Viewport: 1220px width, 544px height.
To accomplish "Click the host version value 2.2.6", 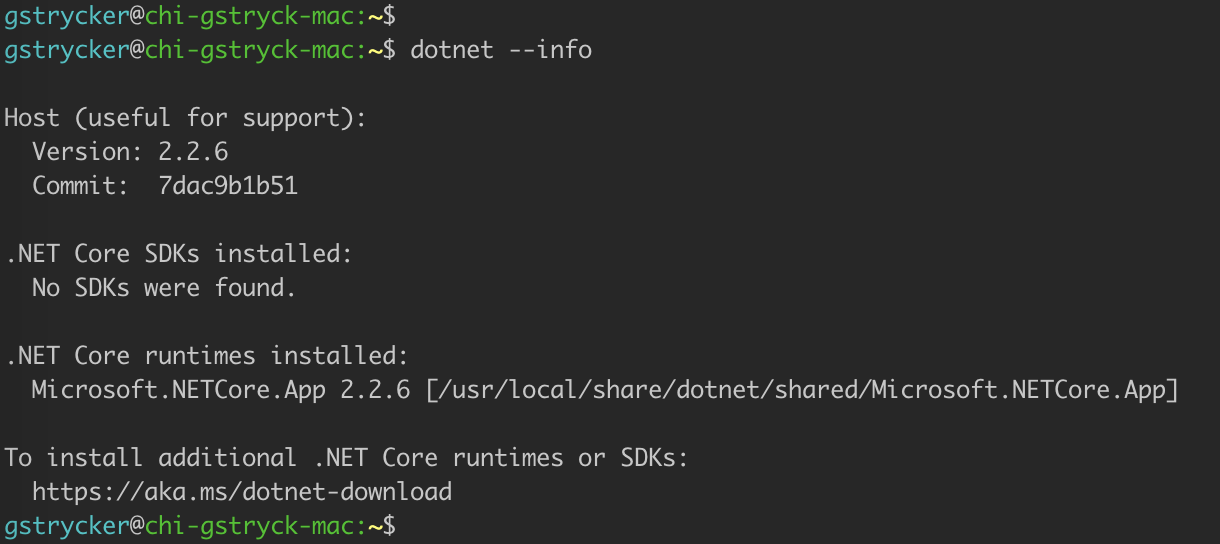I will [193, 152].
